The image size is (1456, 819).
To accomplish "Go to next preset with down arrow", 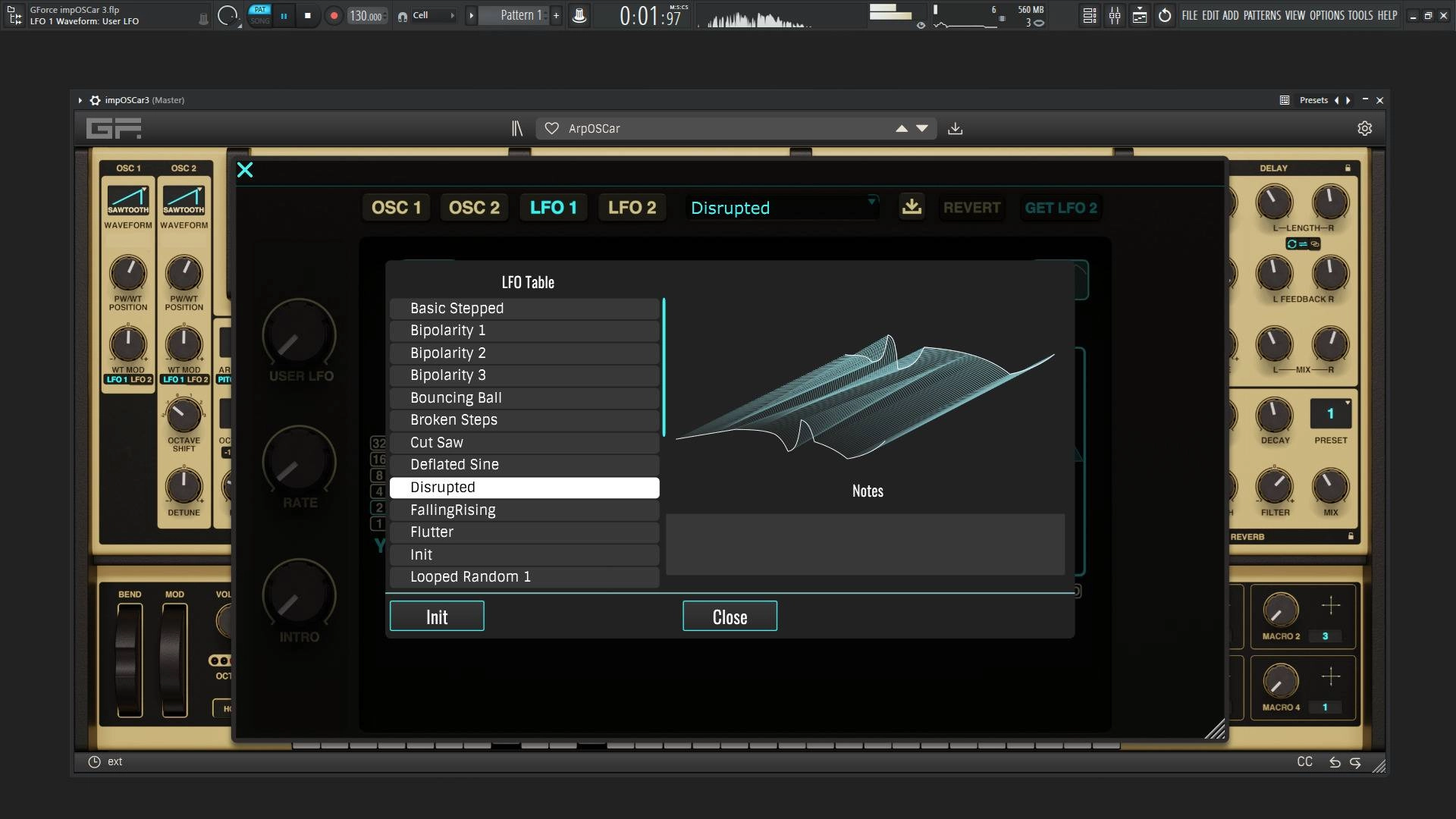I will pos(922,129).
